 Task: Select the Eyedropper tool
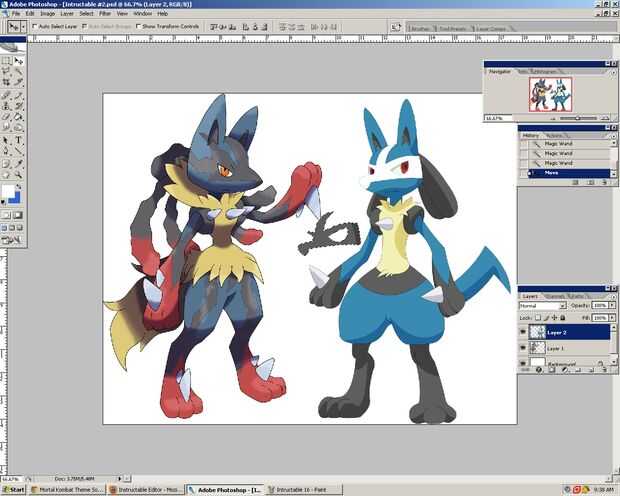[18, 164]
